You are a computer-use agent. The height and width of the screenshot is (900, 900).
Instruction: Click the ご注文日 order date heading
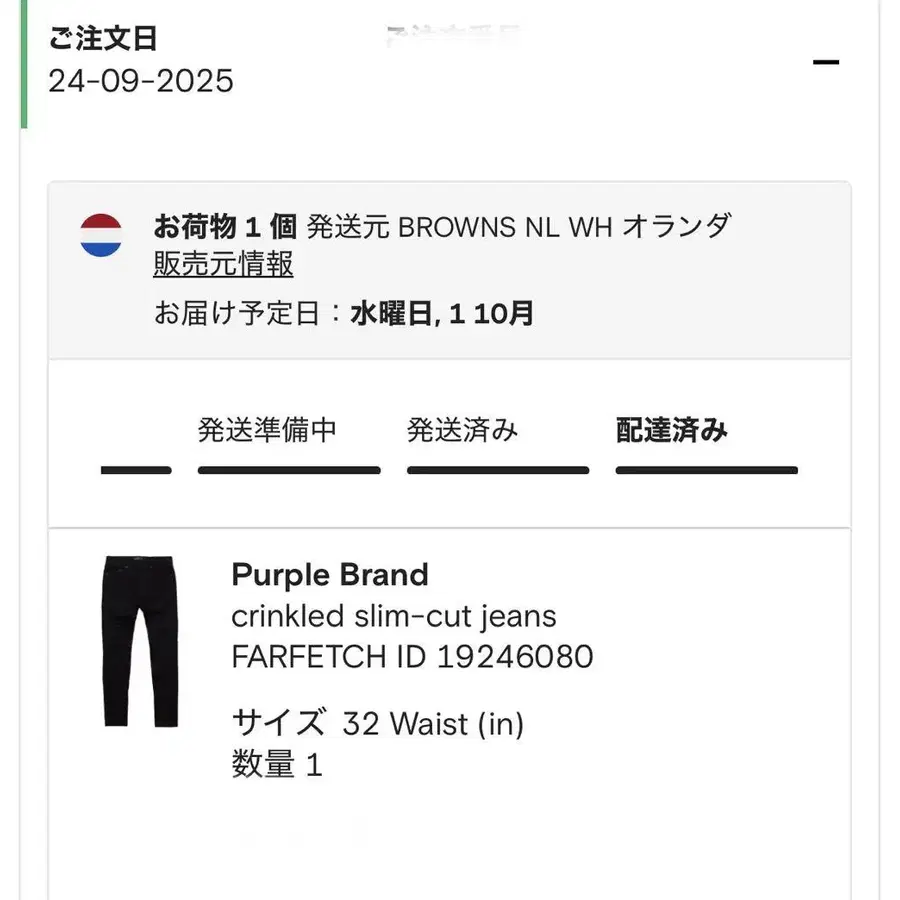(x=103, y=39)
